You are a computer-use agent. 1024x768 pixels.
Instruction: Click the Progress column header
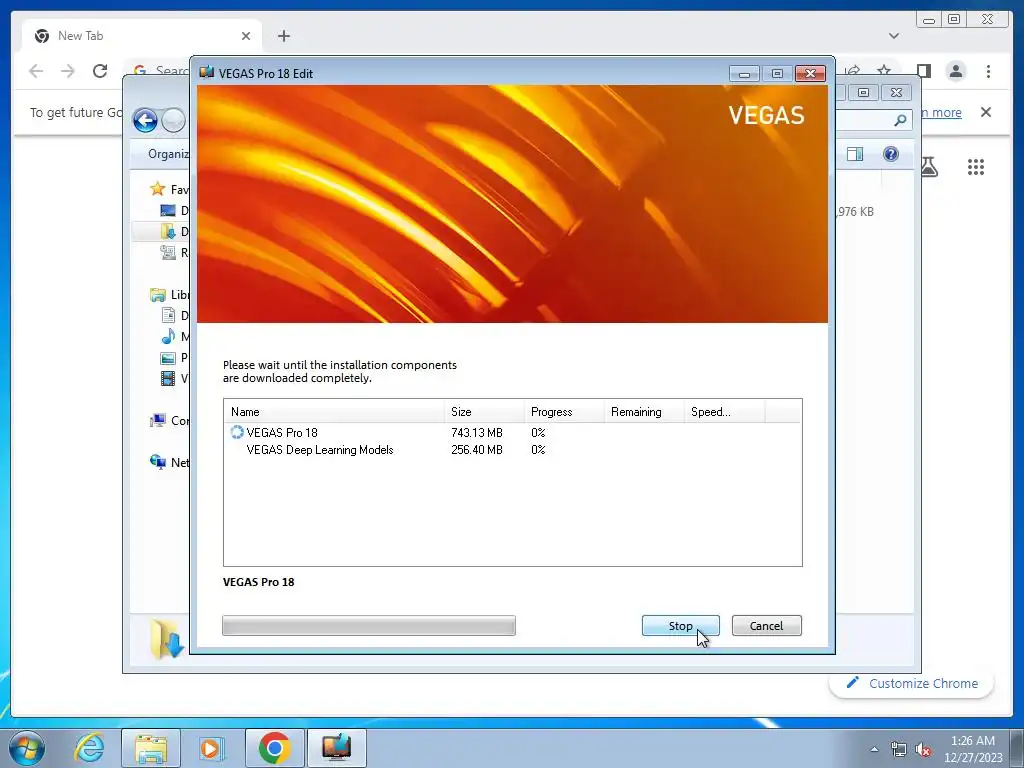point(564,411)
